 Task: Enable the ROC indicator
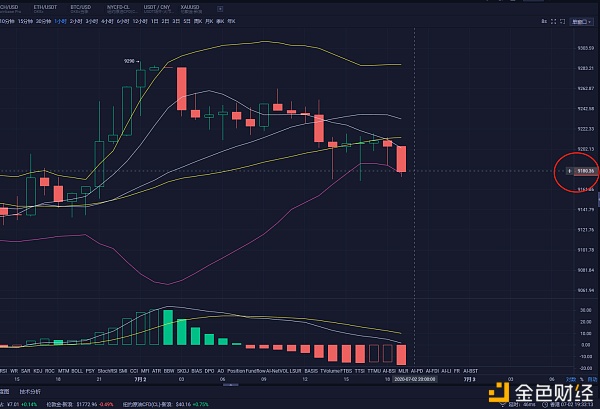pos(50,371)
